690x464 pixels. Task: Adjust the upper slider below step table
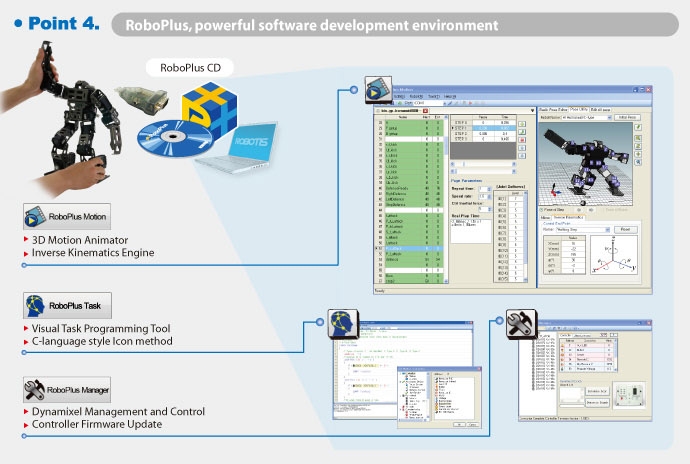(x=483, y=164)
